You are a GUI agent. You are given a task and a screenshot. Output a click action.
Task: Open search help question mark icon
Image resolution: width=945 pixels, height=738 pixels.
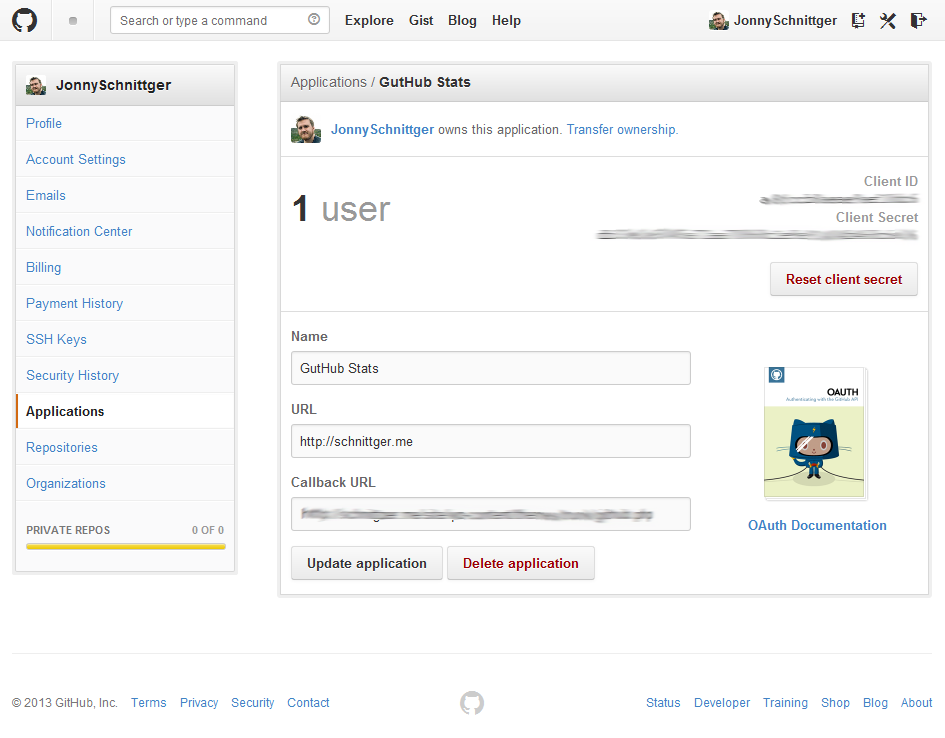[314, 19]
